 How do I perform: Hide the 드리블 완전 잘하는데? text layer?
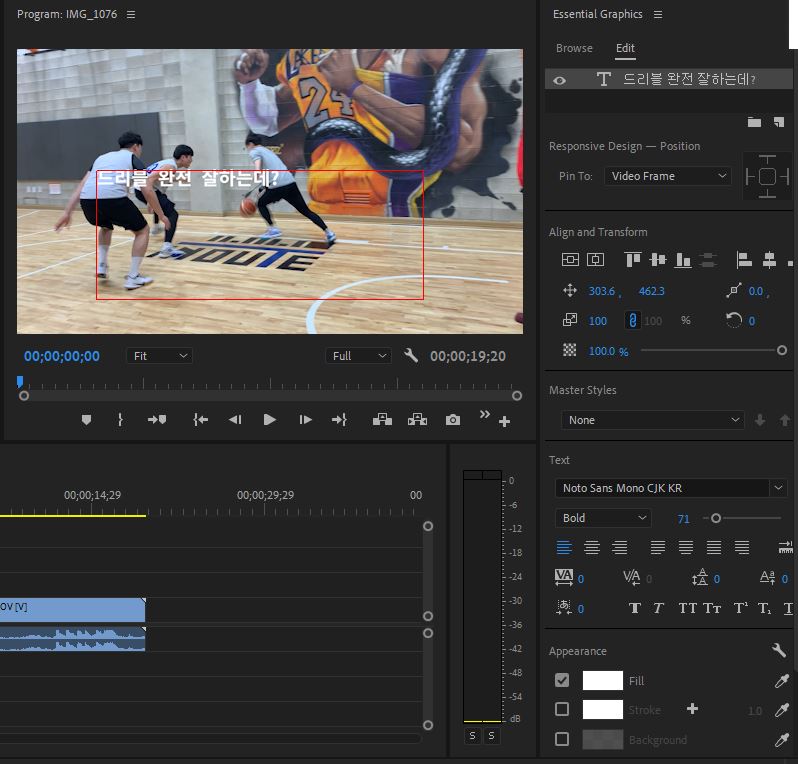point(559,80)
